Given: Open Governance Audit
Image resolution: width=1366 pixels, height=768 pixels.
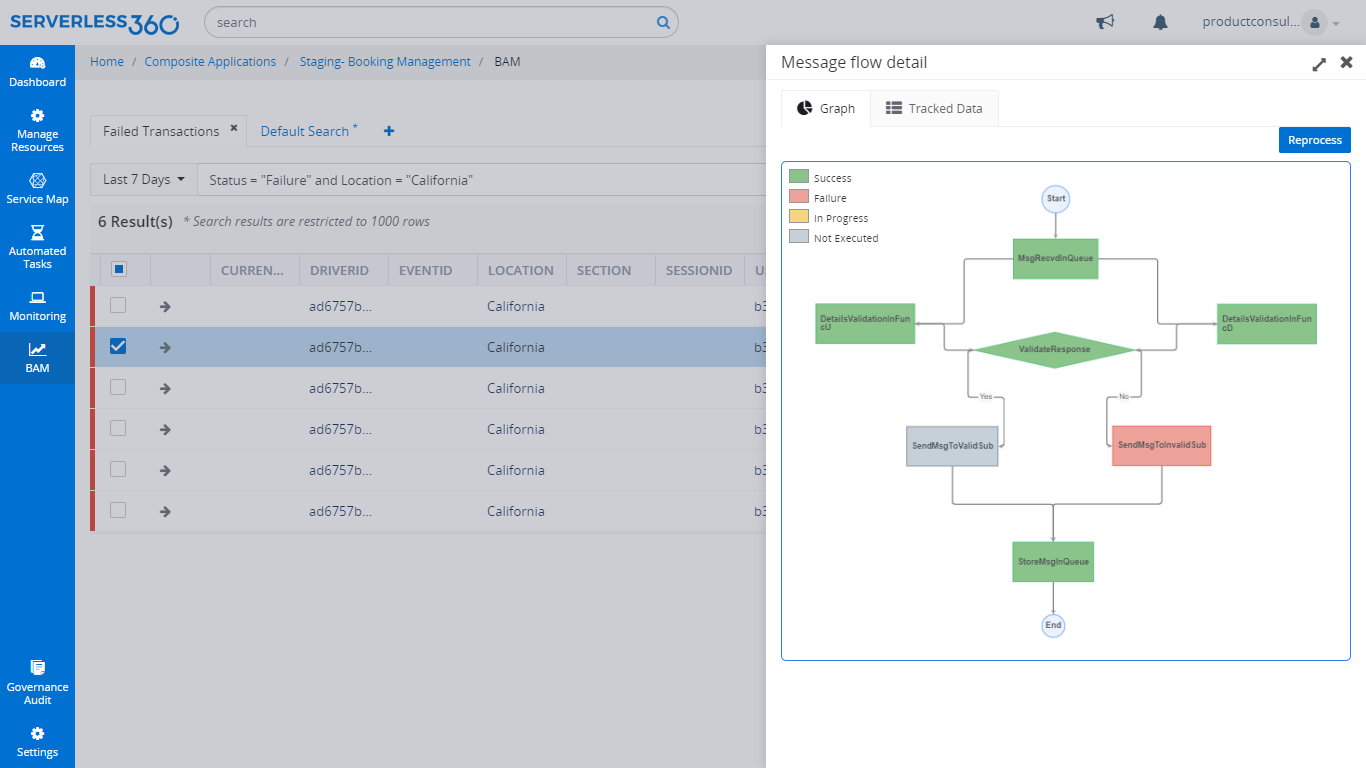Looking at the screenshot, I should pyautogui.click(x=37, y=682).
